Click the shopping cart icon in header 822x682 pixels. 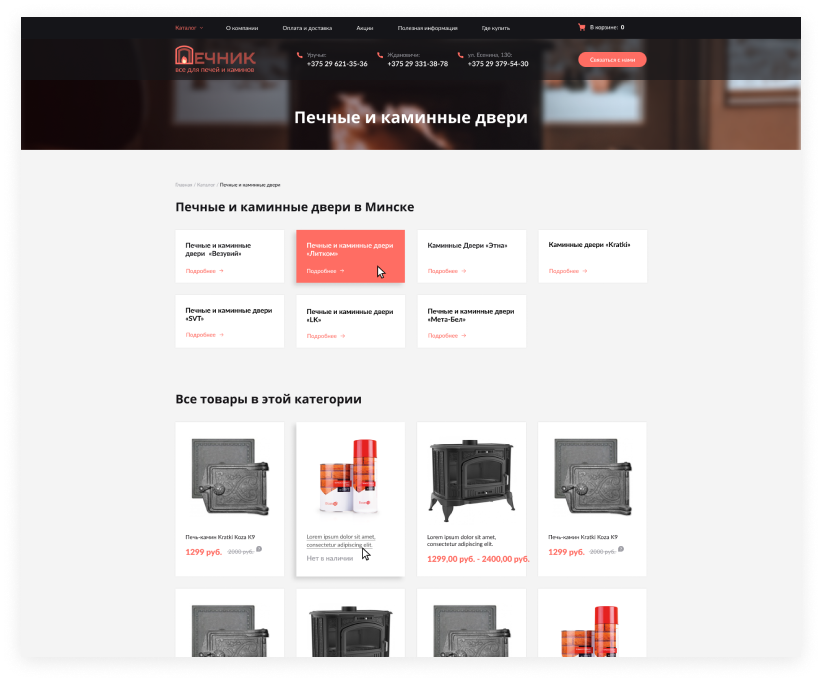pyautogui.click(x=581, y=28)
